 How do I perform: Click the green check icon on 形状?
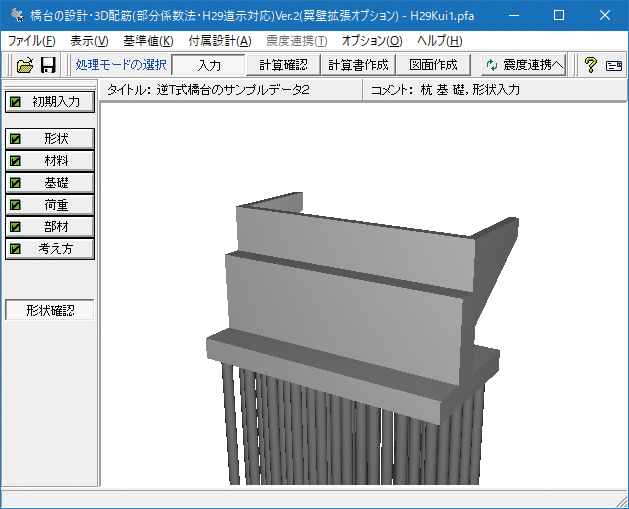click(15, 139)
